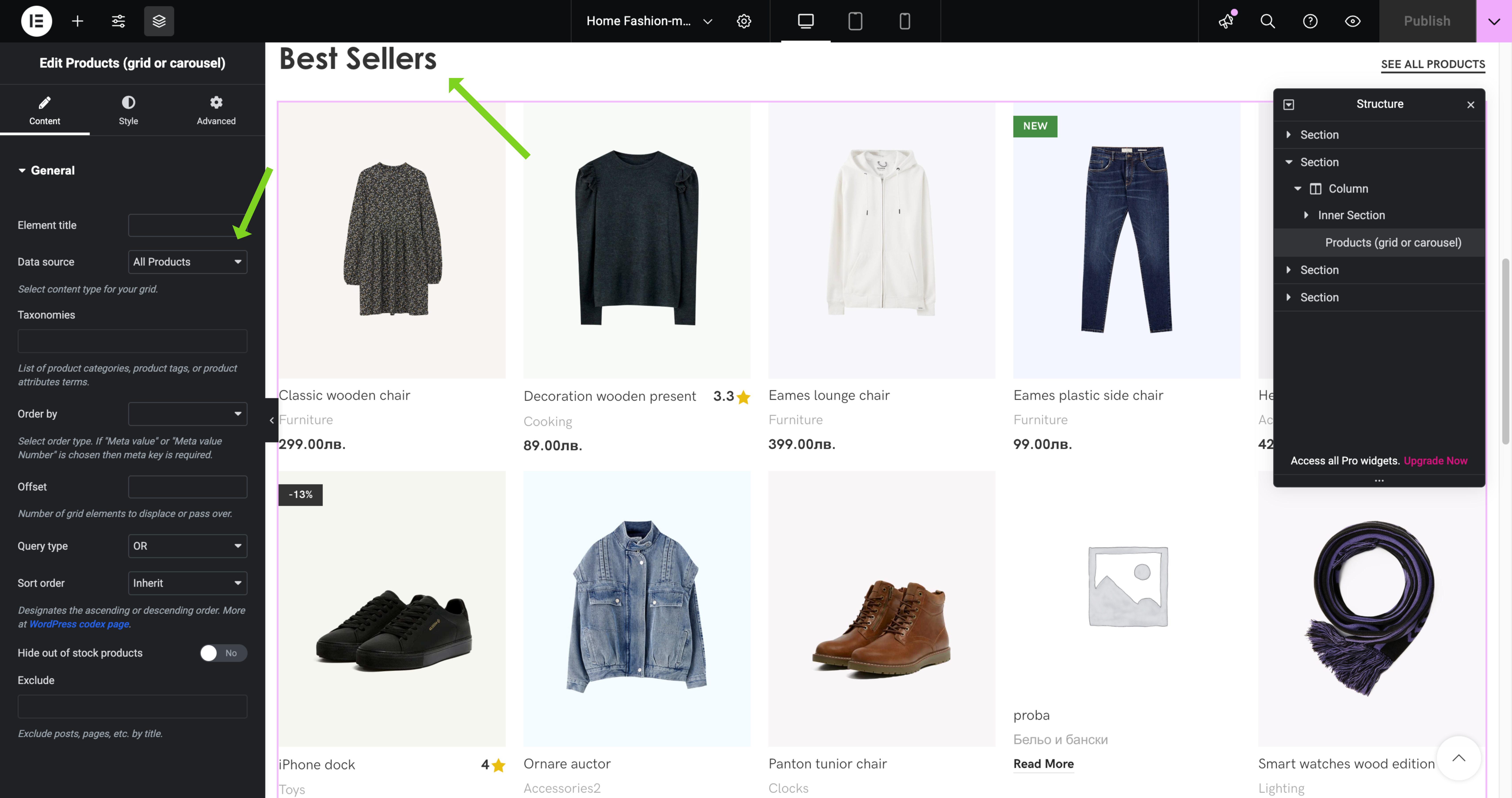
Task: Open the Finder search icon
Action: tap(1268, 21)
